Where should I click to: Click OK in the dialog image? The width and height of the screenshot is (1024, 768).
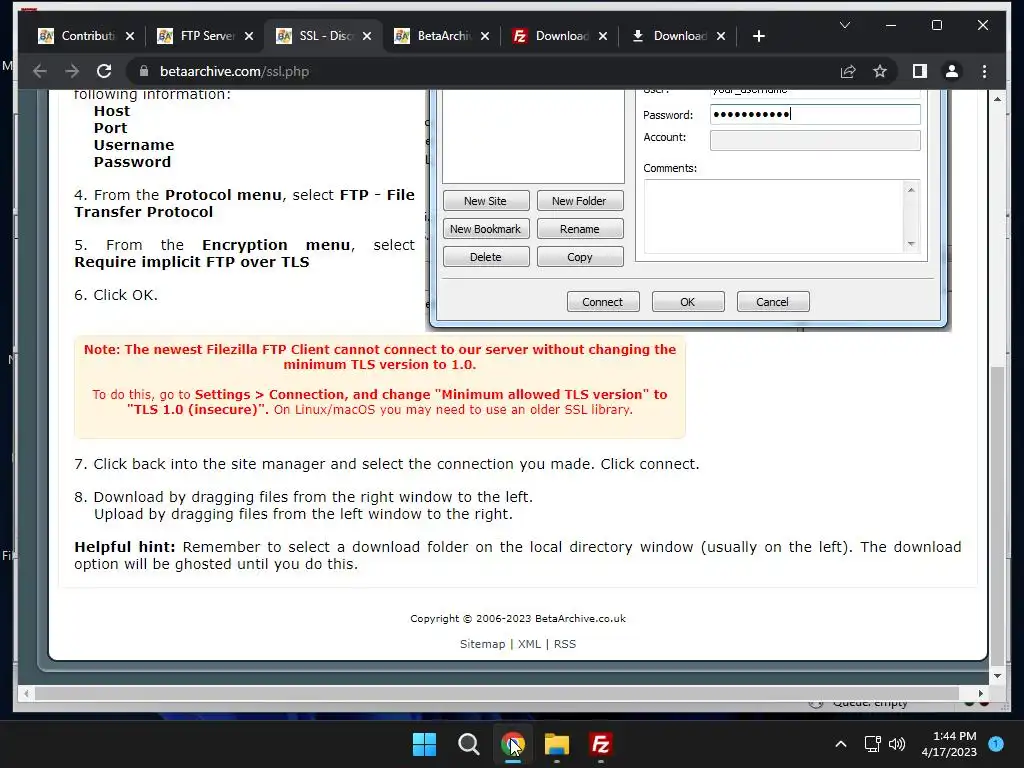point(688,302)
